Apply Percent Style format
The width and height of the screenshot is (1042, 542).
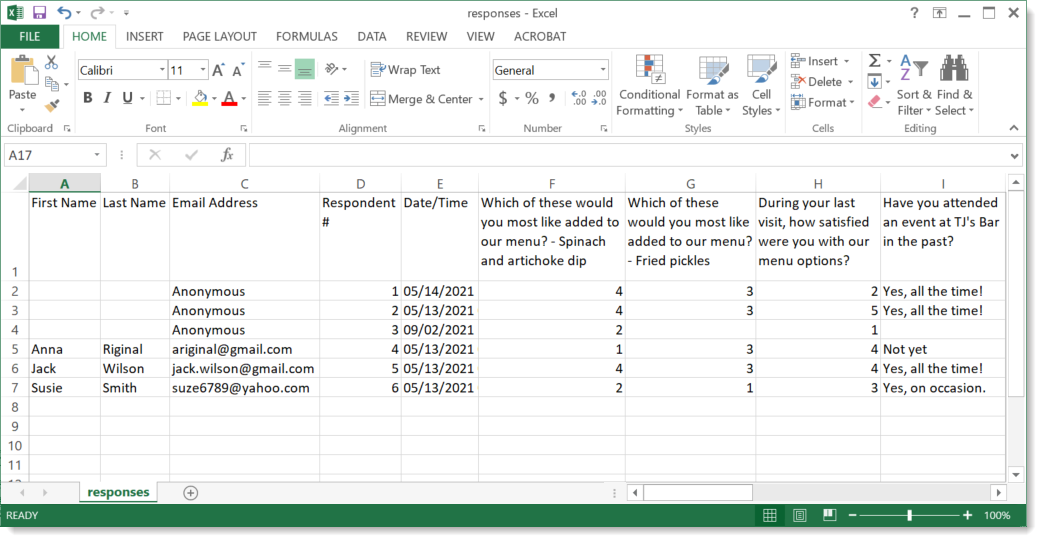[x=532, y=98]
